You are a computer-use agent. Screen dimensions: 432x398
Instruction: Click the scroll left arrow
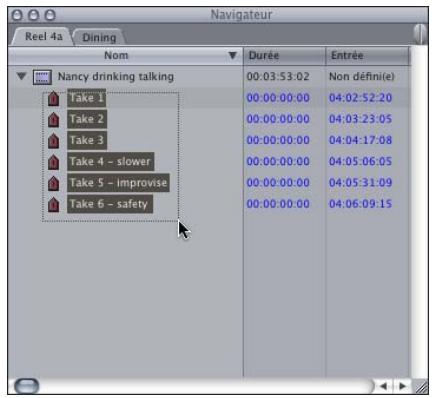384,386
